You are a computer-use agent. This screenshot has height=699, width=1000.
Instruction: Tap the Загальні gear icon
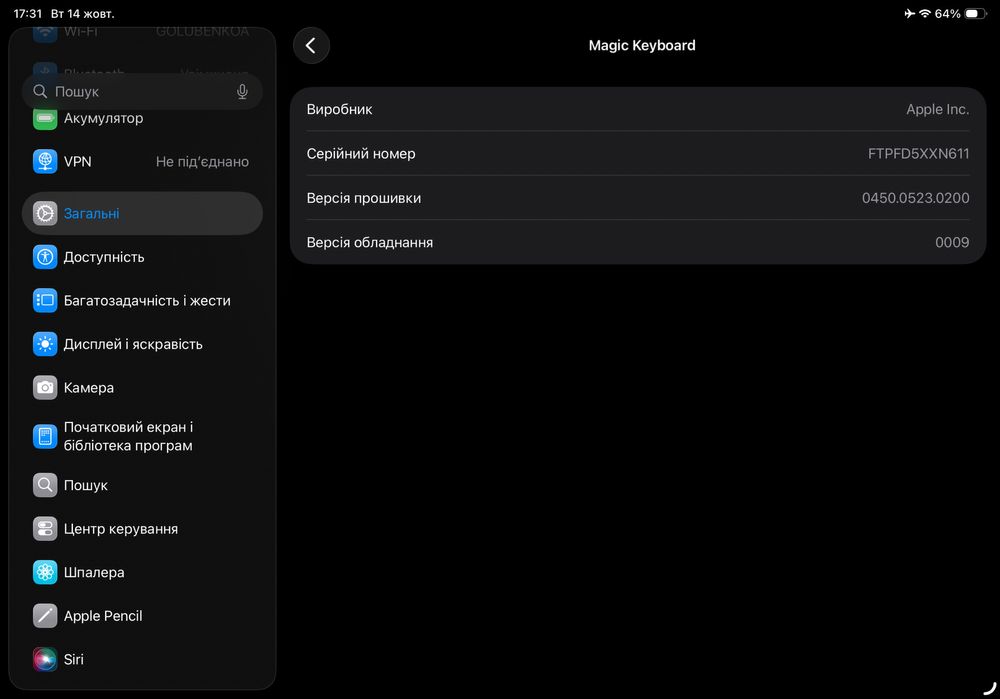45,214
